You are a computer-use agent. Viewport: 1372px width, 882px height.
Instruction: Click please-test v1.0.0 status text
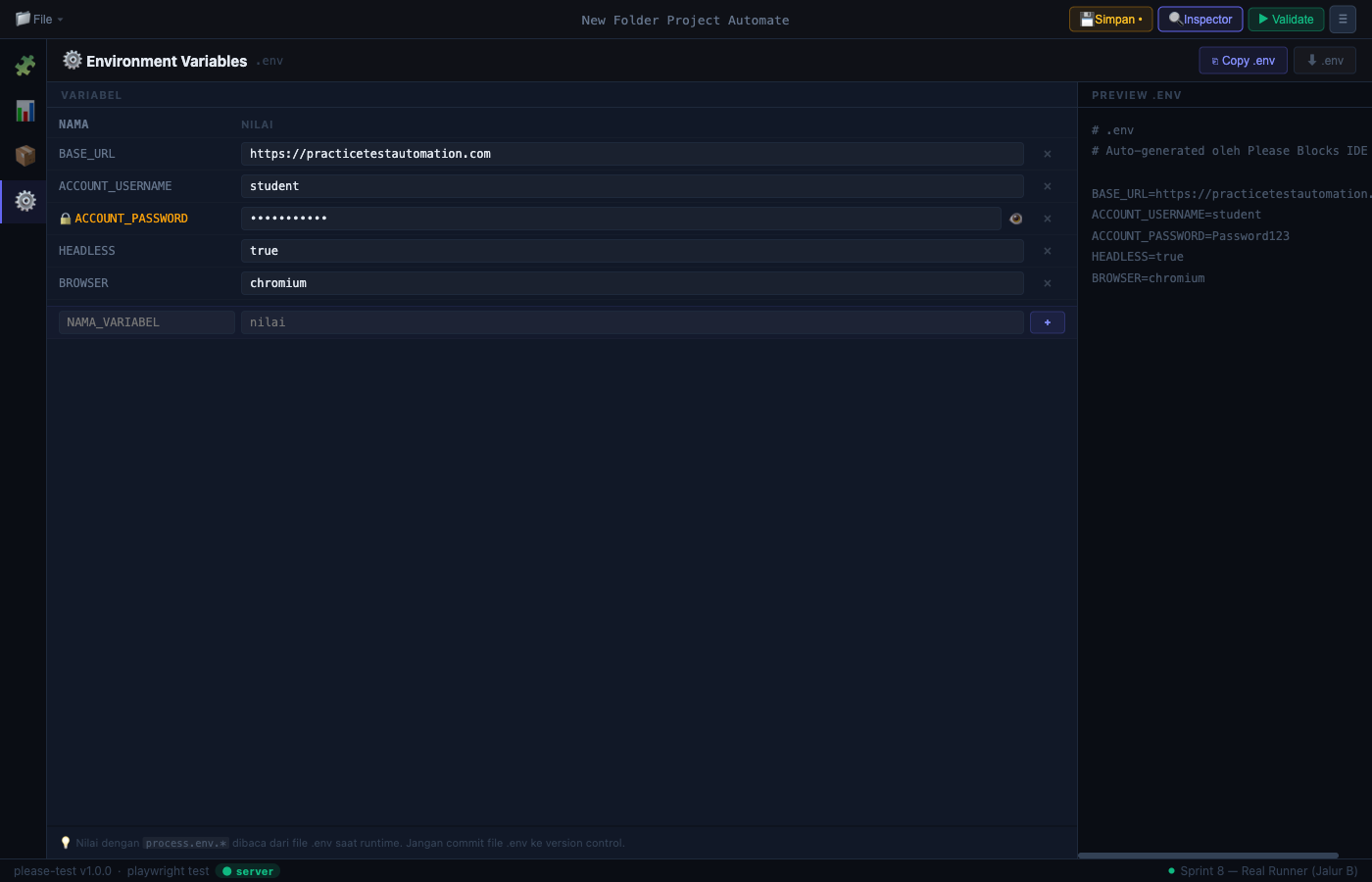[x=63, y=871]
